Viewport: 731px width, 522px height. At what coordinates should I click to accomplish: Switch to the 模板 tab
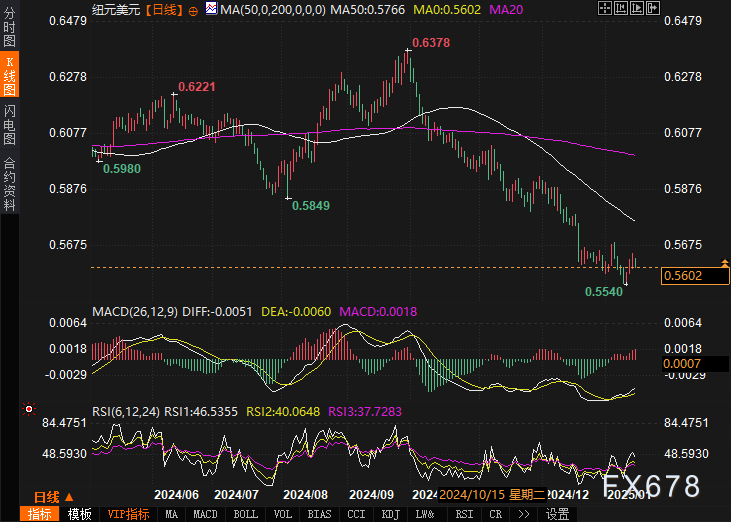pyautogui.click(x=79, y=514)
